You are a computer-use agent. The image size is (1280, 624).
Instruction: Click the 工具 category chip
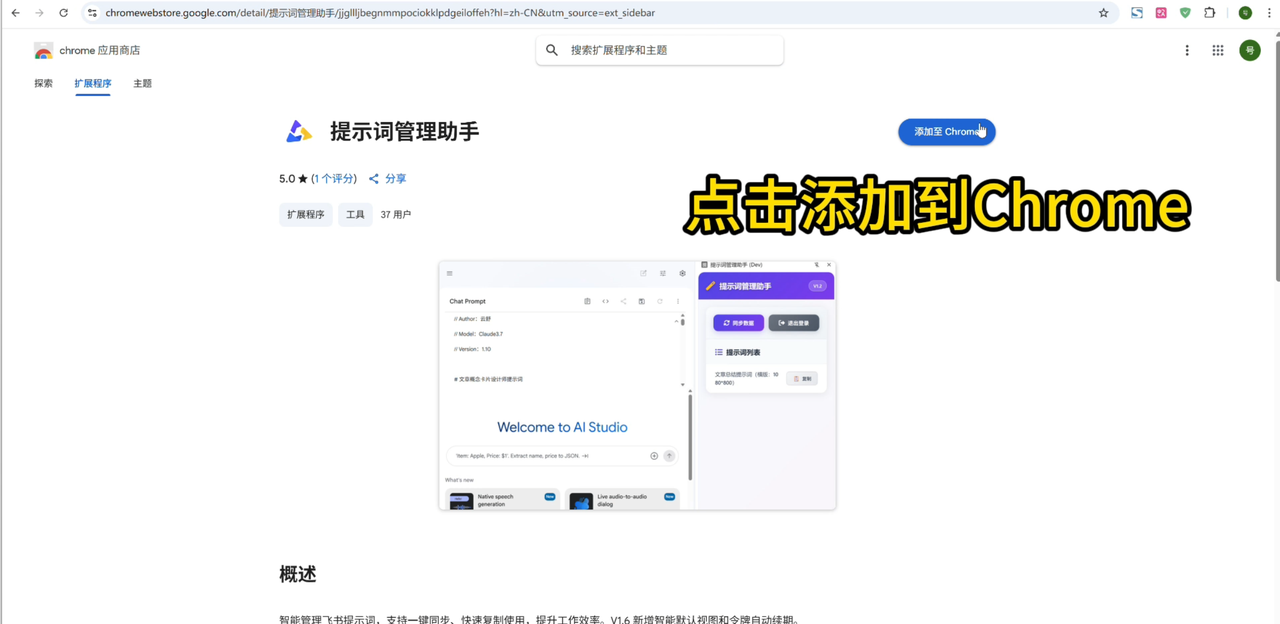coord(355,215)
